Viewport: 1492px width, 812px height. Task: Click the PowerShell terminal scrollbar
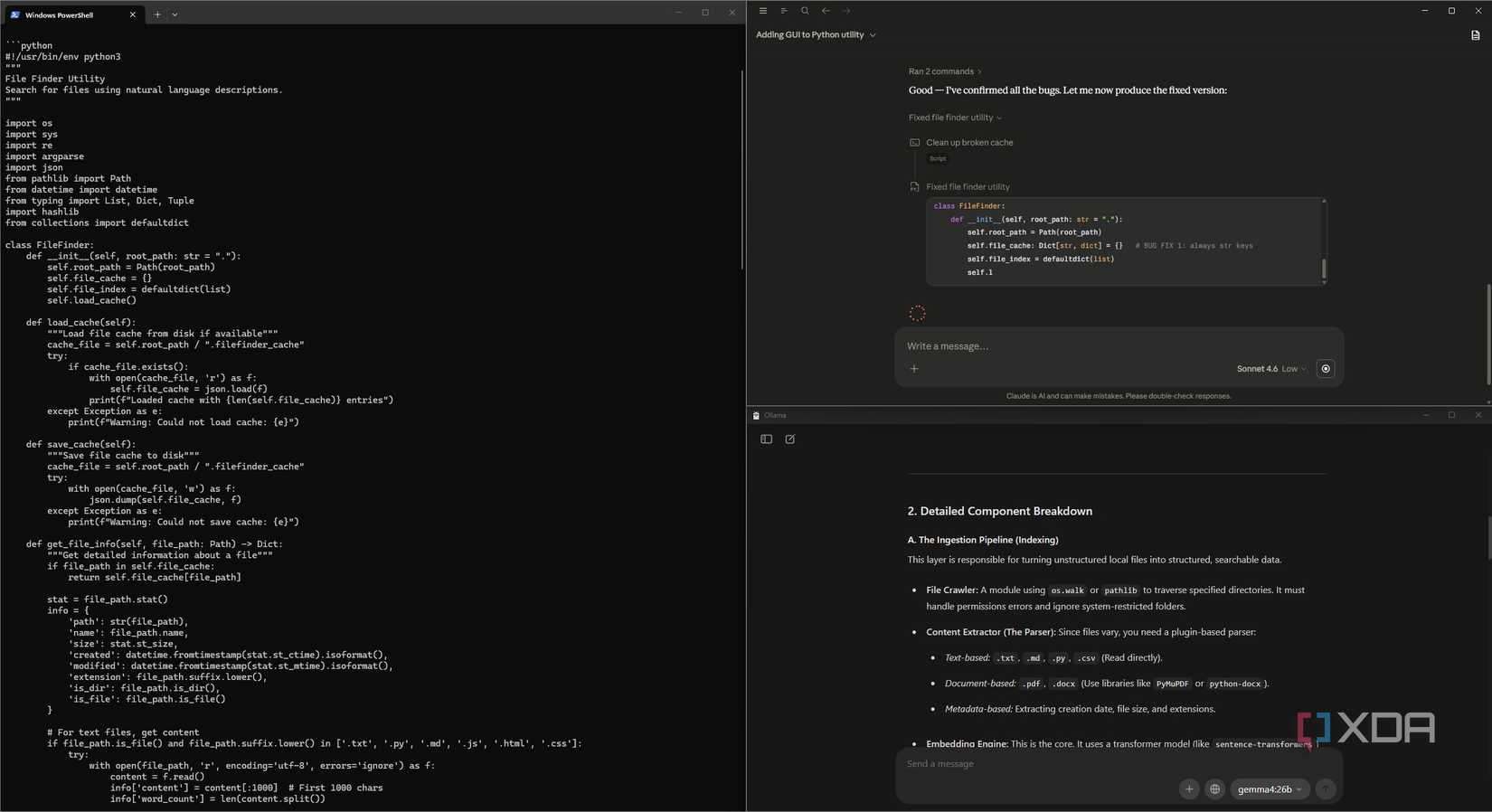click(x=742, y=169)
